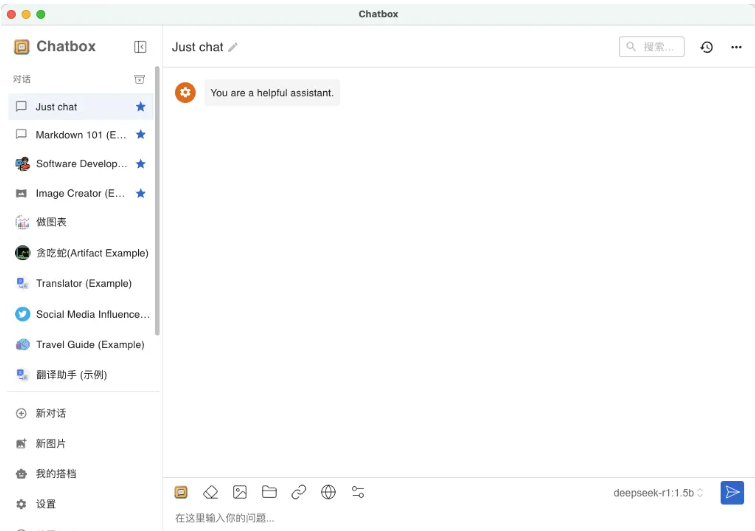Image resolution: width=755 pixels, height=531 pixels.
Task: Open the Image Creator conversation
Action: click(x=81, y=194)
